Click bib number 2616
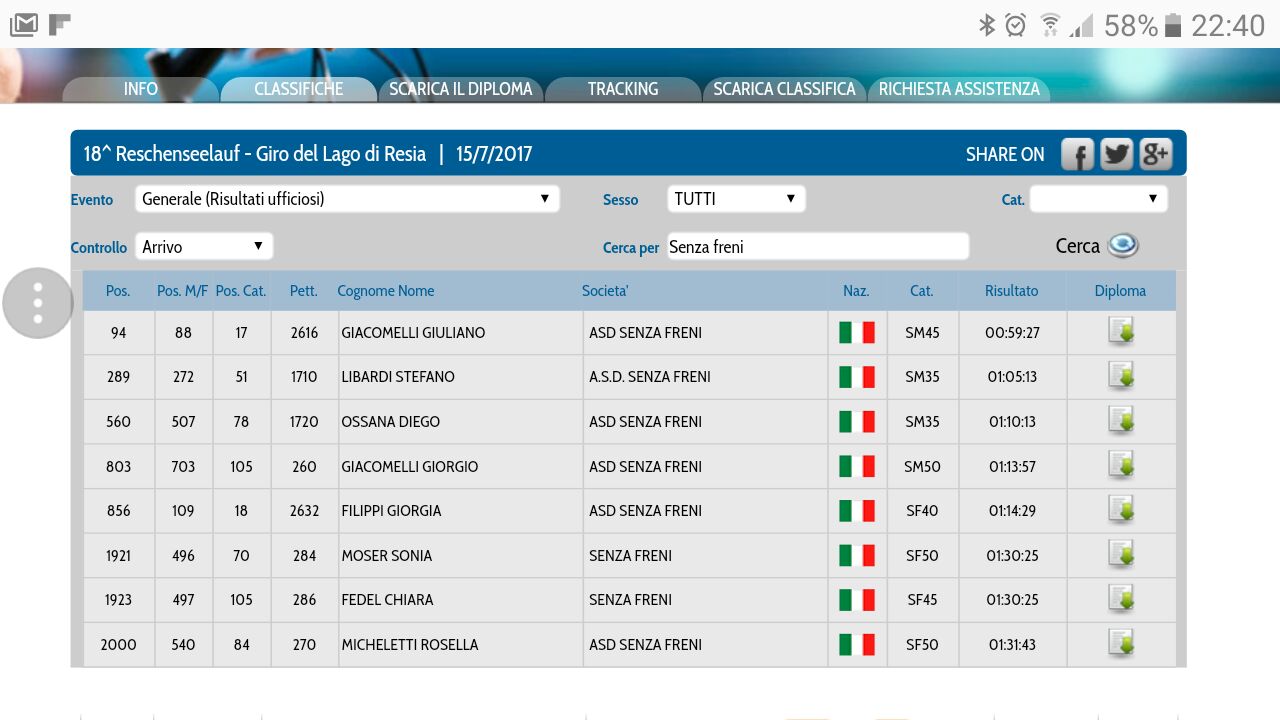The image size is (1280, 720). (x=304, y=333)
